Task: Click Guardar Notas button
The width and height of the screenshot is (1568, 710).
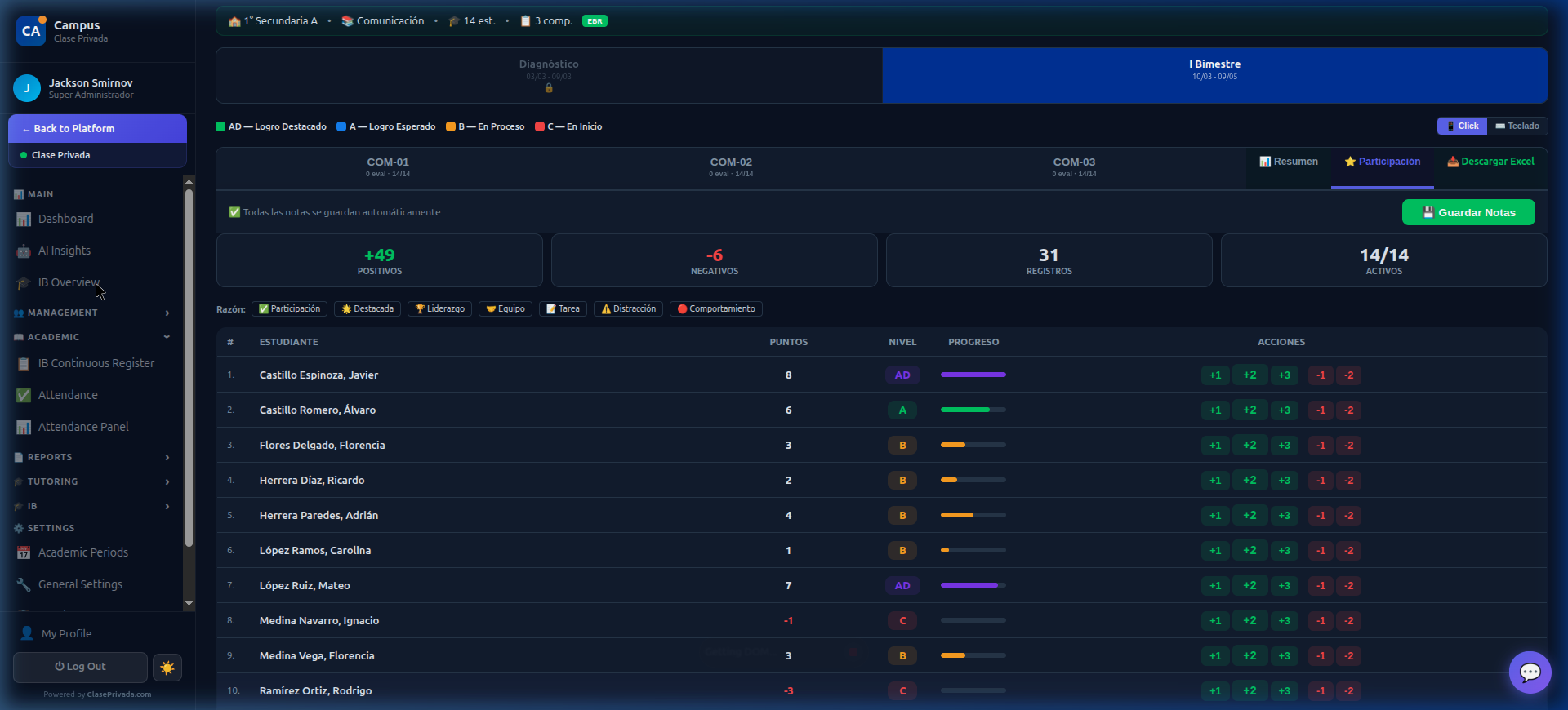Action: [x=1468, y=212]
